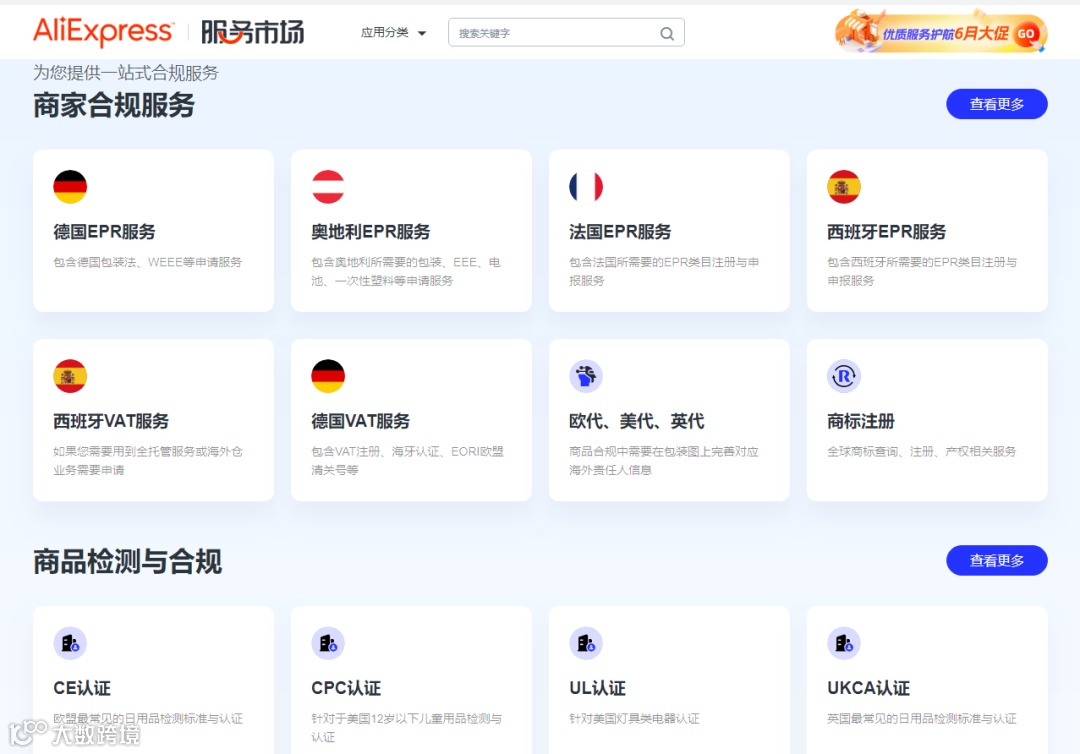Open the 奥地利EPR服务 title link

[371, 232]
